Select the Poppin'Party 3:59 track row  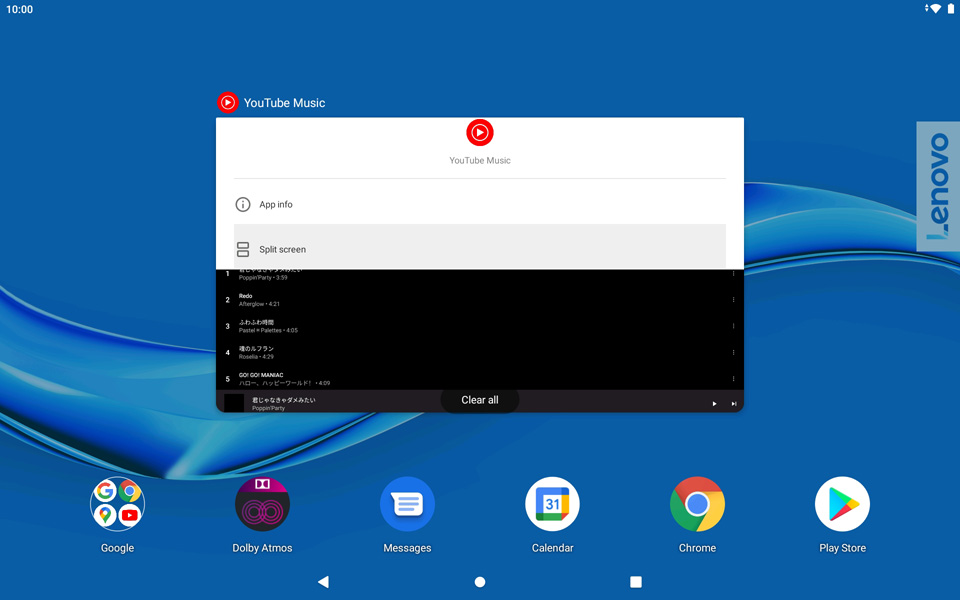479,277
